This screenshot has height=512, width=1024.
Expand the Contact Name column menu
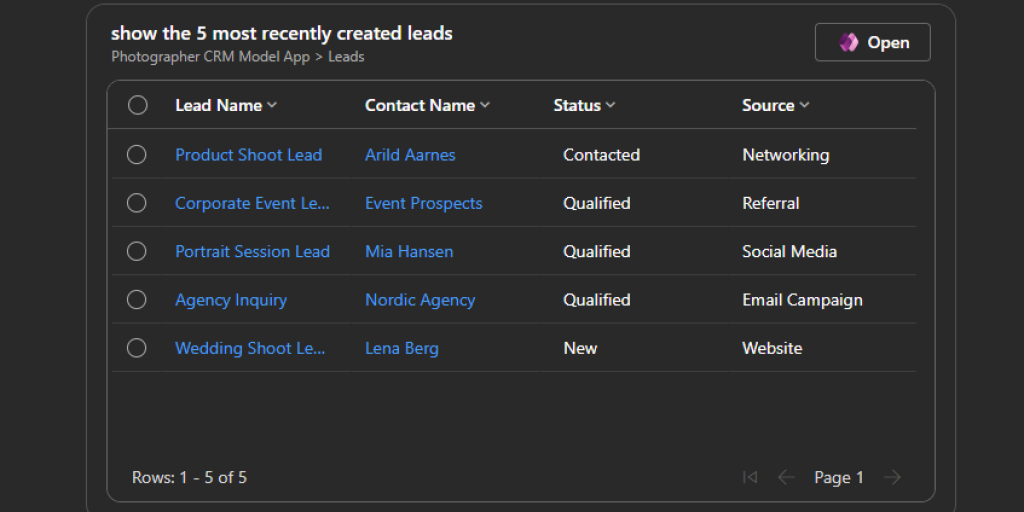[485, 105]
